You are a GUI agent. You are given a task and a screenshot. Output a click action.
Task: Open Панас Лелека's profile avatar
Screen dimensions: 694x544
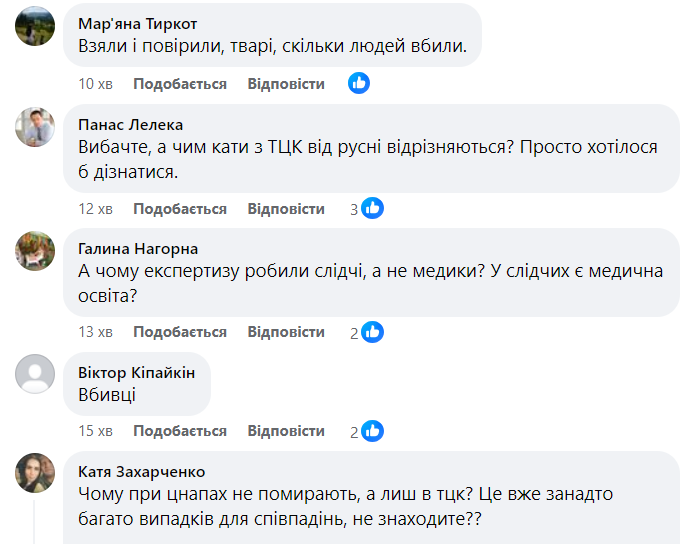click(x=35, y=126)
